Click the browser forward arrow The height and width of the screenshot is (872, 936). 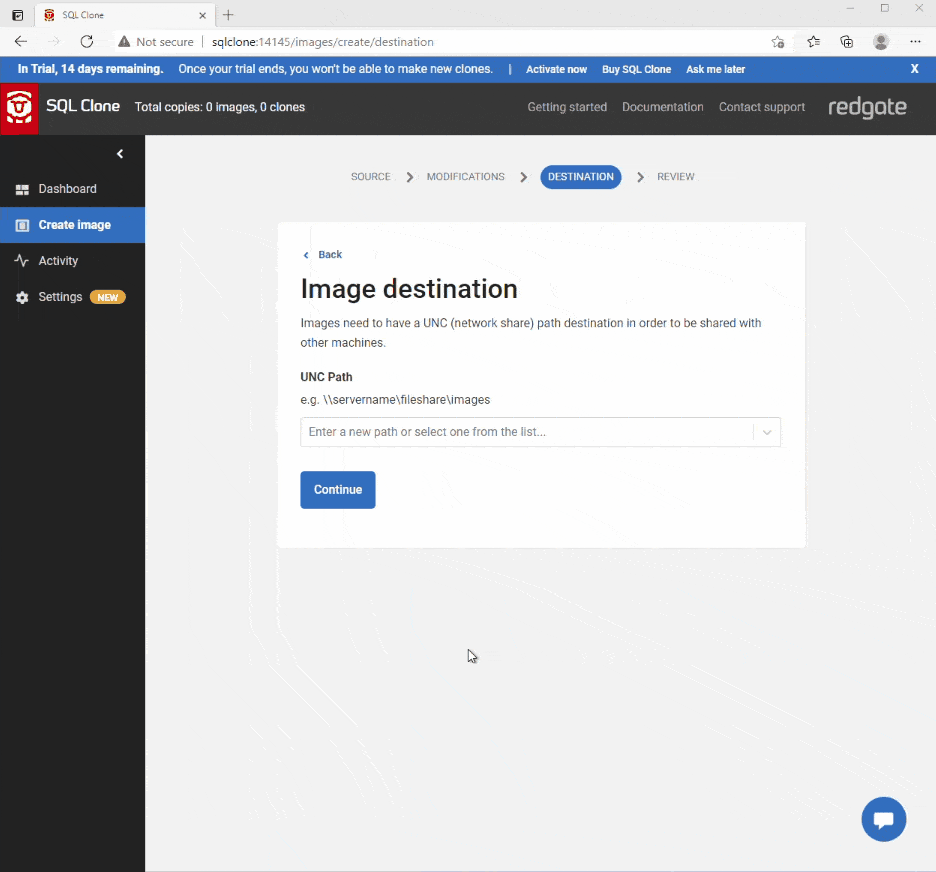pyautogui.click(x=54, y=42)
